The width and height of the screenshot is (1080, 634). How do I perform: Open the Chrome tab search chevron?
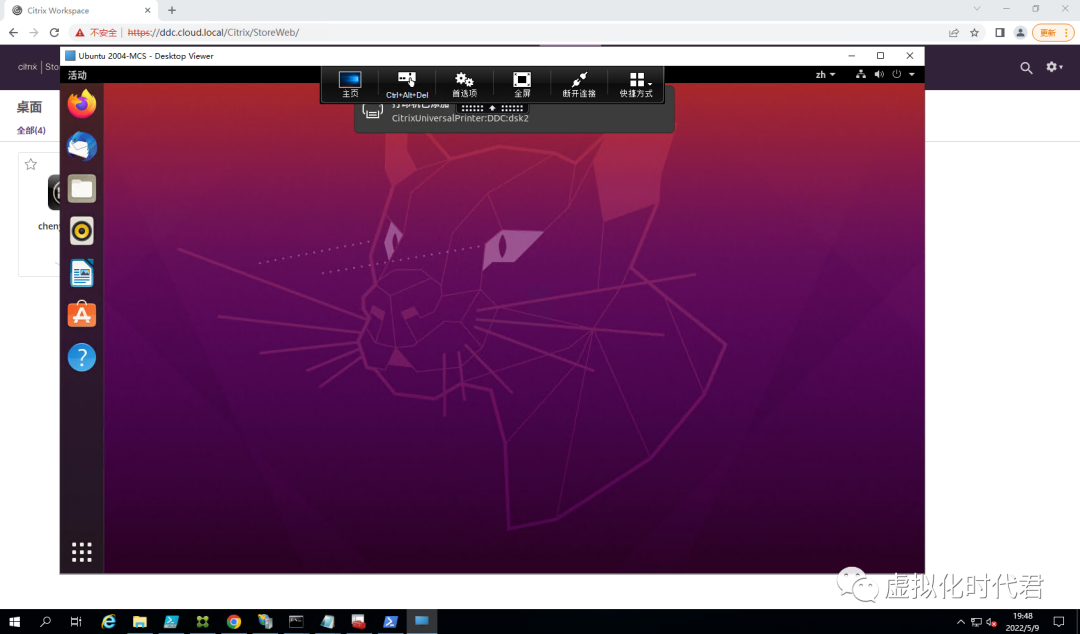click(977, 9)
